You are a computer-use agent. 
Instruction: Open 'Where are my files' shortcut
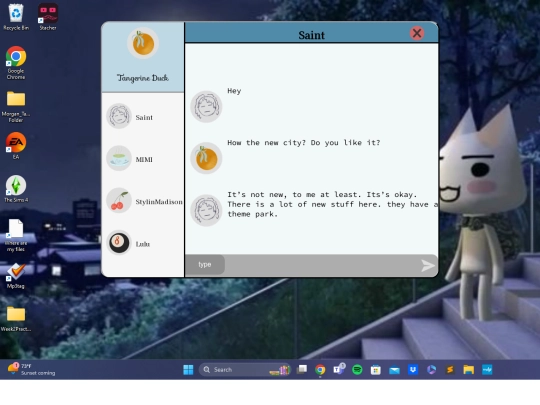click(16, 235)
